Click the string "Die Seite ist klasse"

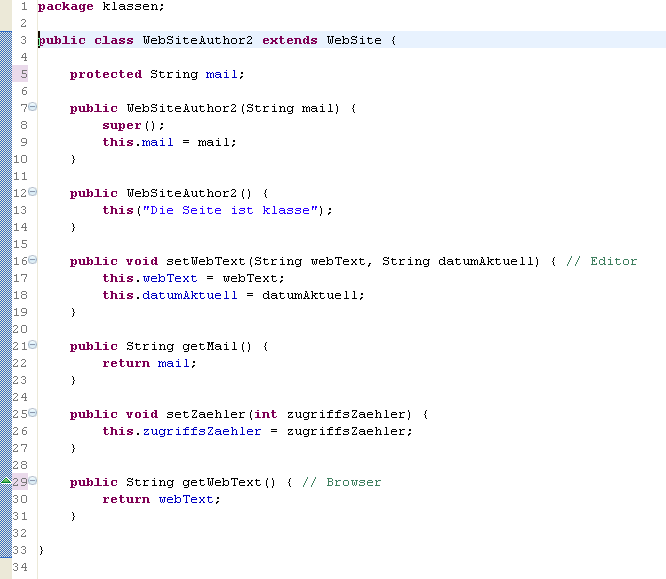click(x=230, y=210)
